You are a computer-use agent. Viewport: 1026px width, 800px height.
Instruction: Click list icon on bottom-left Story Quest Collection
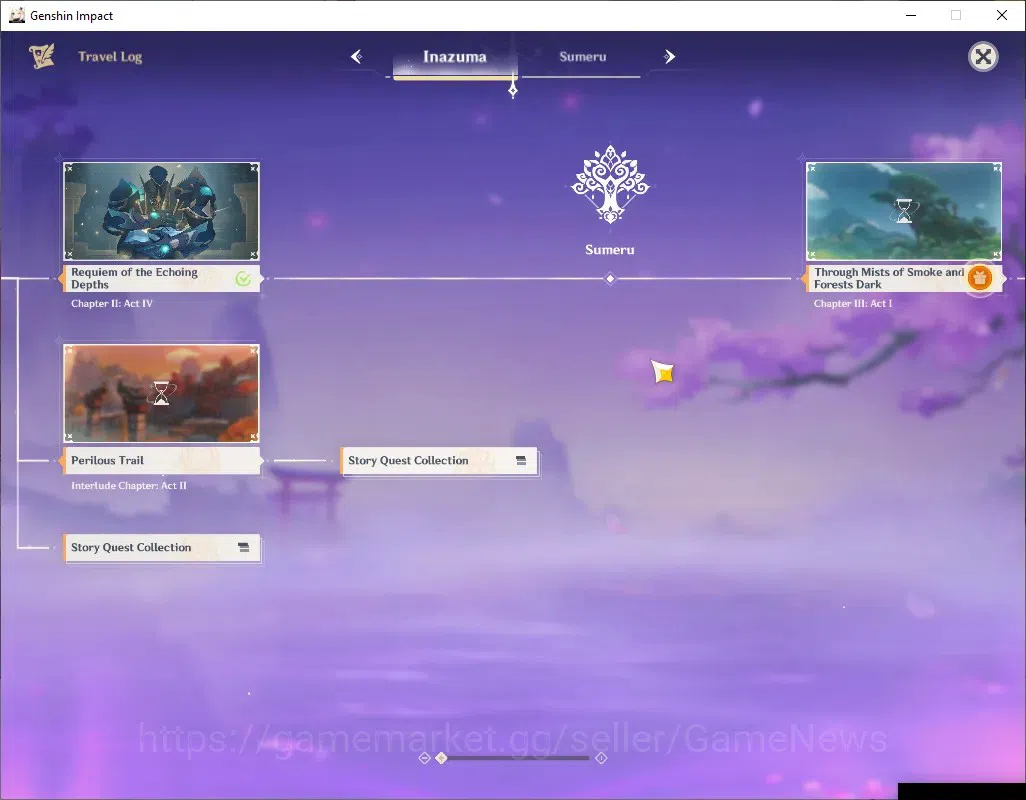click(243, 548)
